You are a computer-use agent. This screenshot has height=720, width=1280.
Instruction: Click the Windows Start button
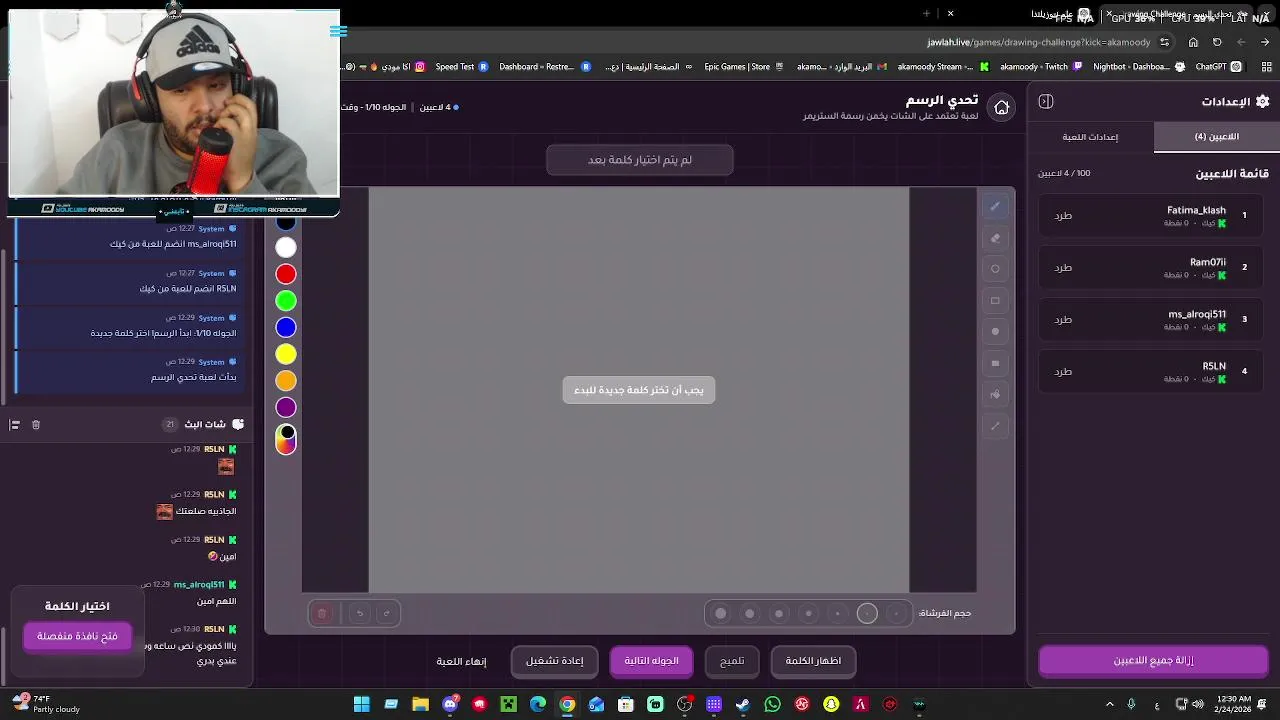click(x=362, y=704)
